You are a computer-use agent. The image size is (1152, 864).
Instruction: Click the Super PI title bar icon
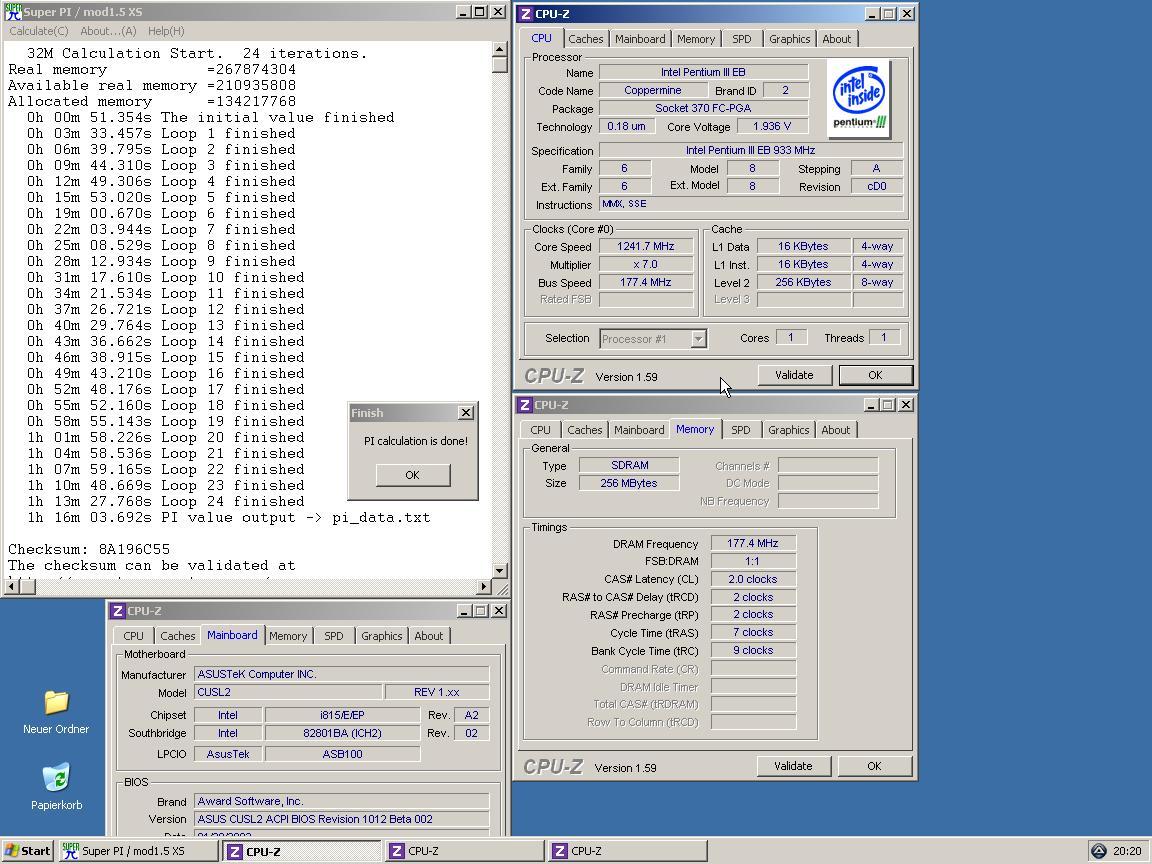click(x=12, y=12)
